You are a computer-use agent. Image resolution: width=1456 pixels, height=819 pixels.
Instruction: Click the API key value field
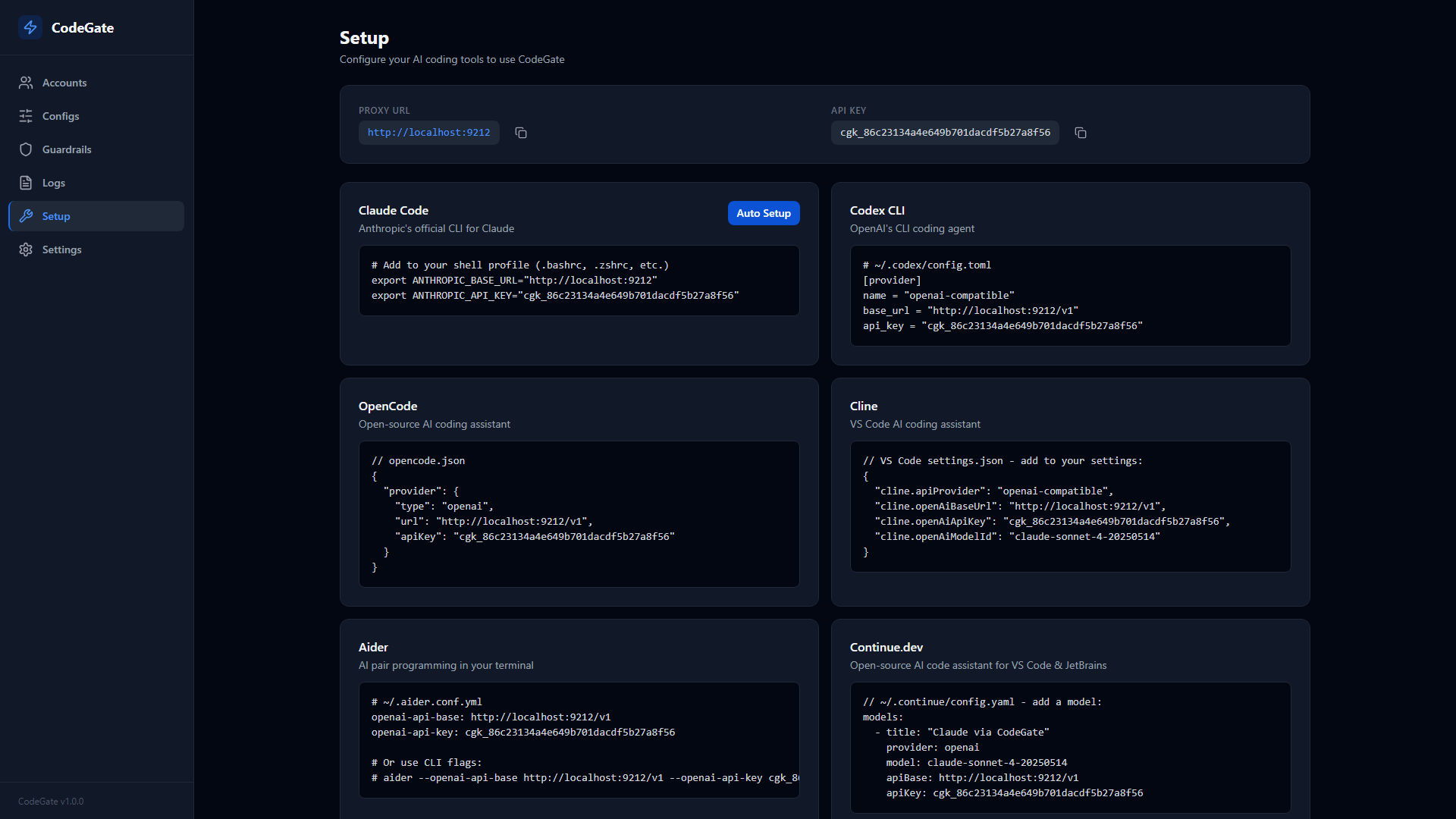[x=945, y=133]
